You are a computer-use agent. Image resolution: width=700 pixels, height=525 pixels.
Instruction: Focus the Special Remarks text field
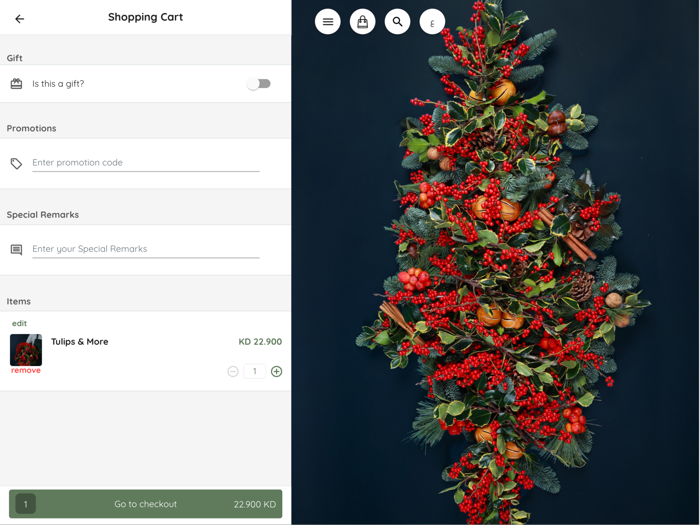tap(146, 249)
